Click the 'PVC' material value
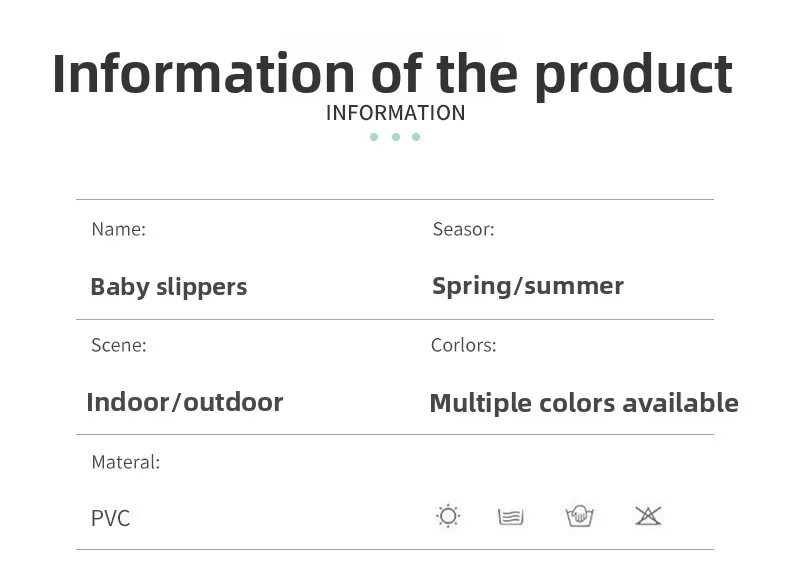 pyautogui.click(x=110, y=518)
